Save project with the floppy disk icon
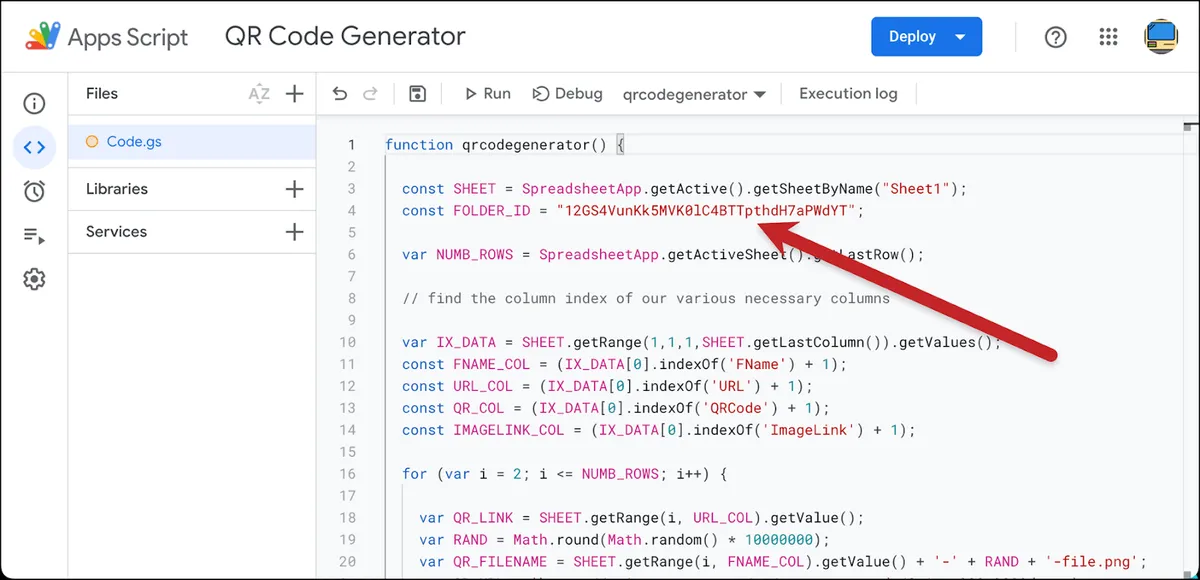This screenshot has height=580, width=1200. [418, 94]
